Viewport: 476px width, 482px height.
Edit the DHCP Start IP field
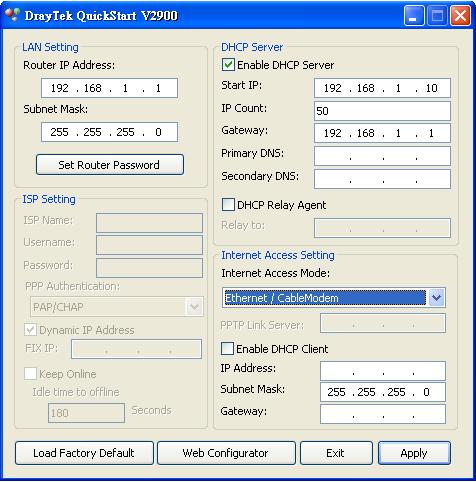(x=382, y=88)
